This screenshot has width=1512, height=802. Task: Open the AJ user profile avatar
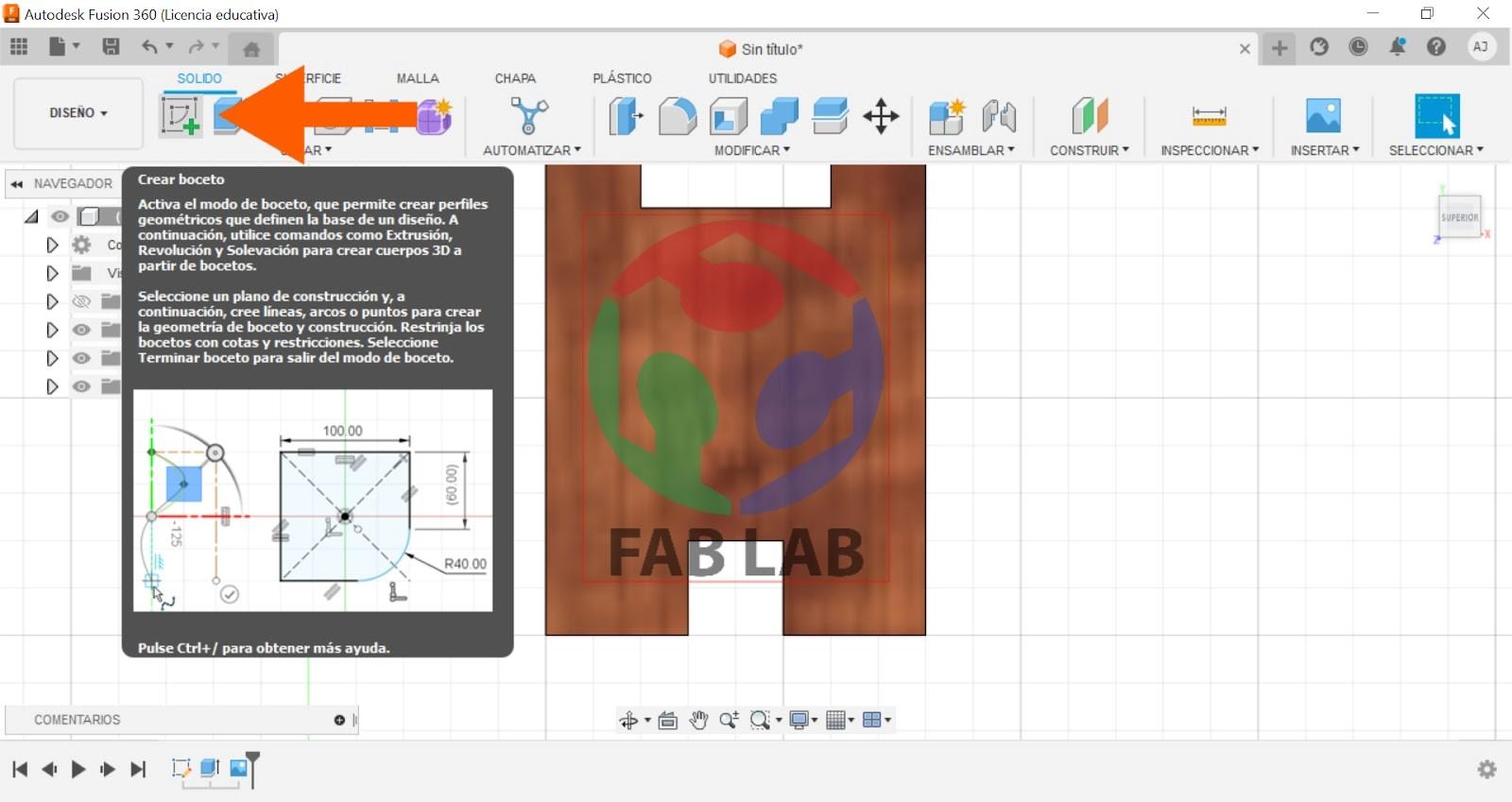[x=1481, y=46]
